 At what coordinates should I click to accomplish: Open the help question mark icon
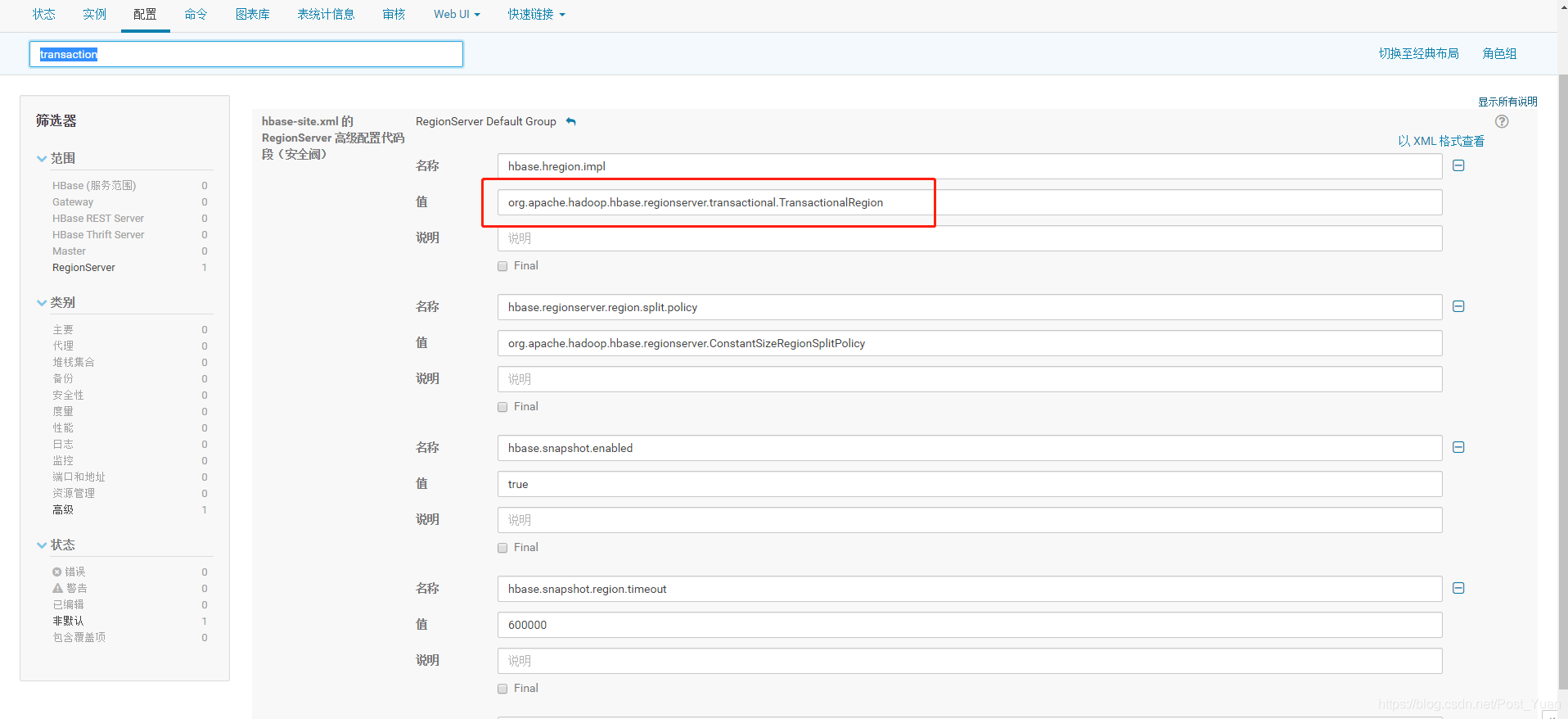(1502, 121)
